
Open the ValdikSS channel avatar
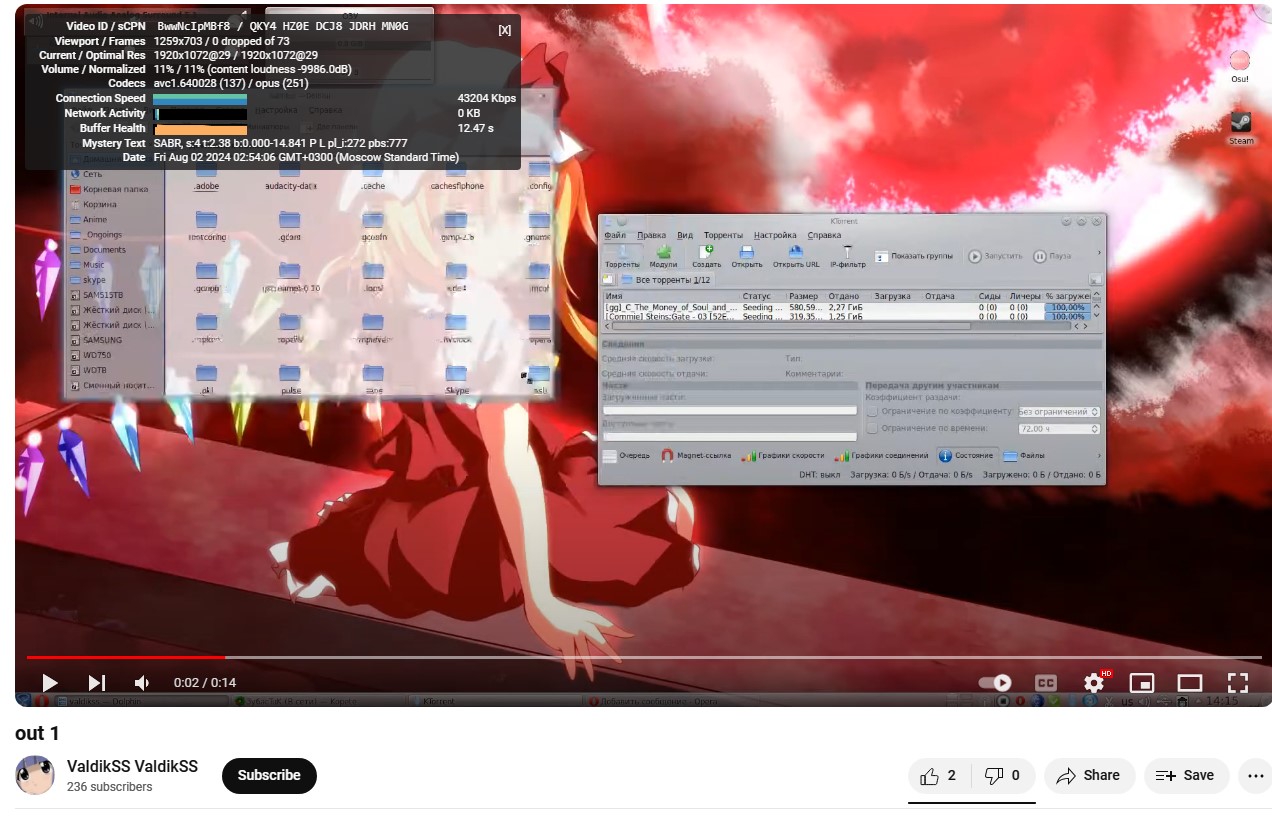coord(35,776)
